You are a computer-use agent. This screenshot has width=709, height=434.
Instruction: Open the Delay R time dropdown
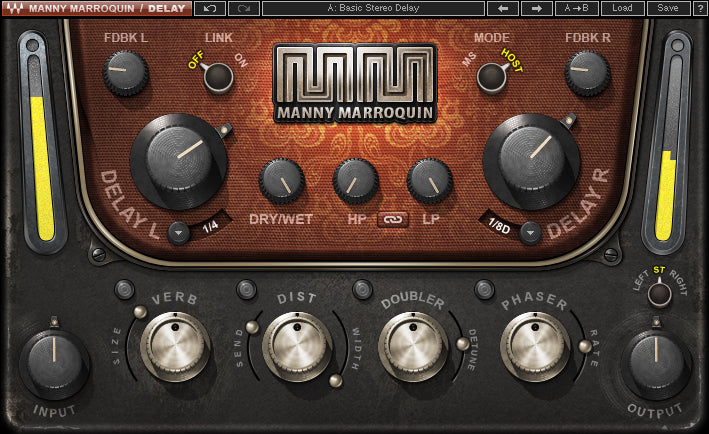(530, 232)
